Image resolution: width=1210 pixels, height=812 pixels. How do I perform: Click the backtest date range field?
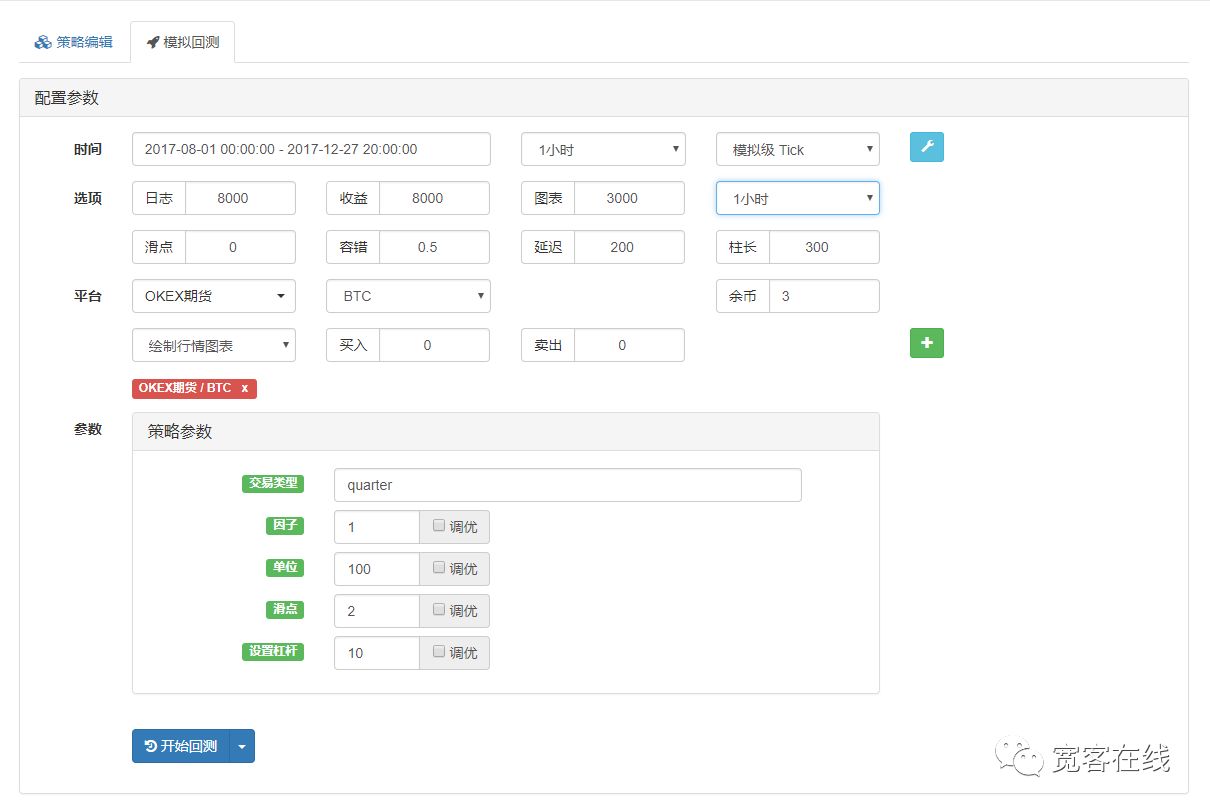[311, 149]
